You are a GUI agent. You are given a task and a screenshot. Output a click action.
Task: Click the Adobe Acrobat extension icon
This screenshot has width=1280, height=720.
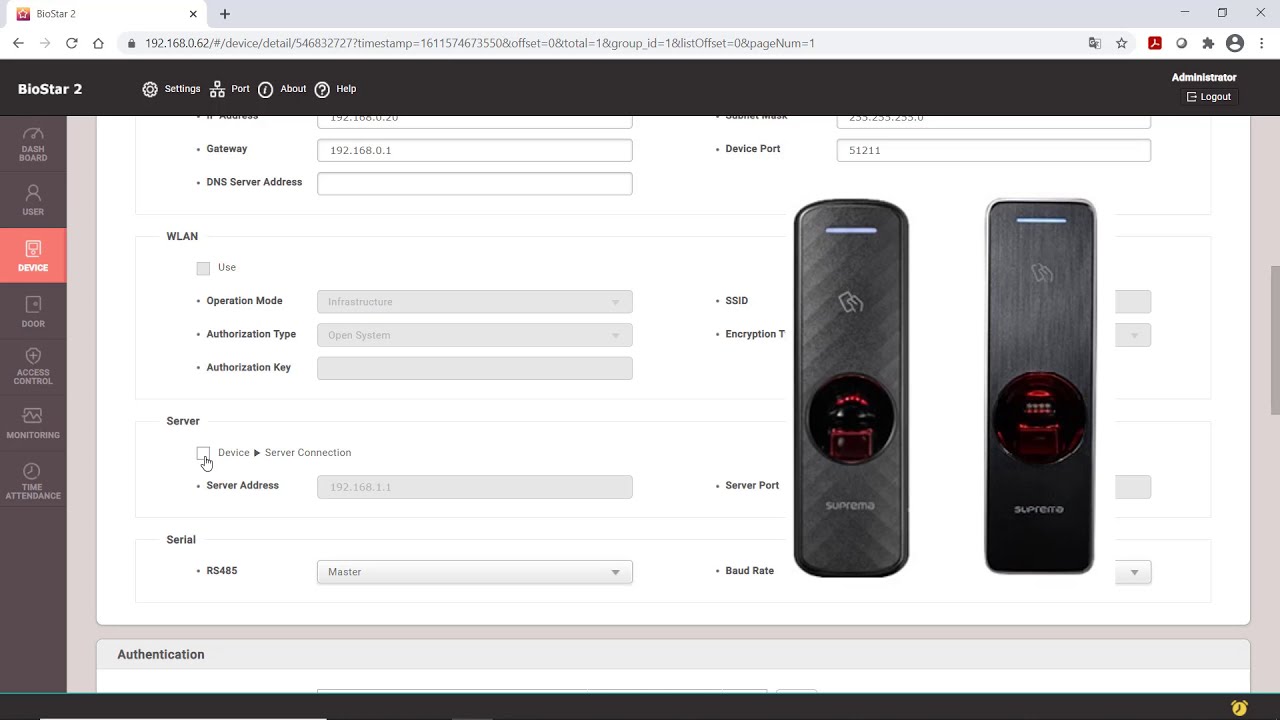(1154, 43)
